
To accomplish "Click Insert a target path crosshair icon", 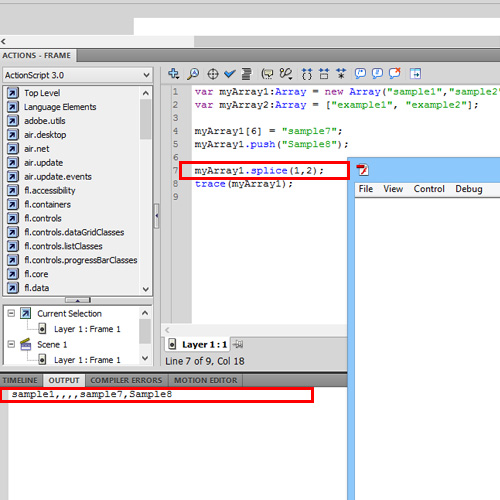I will point(213,74).
